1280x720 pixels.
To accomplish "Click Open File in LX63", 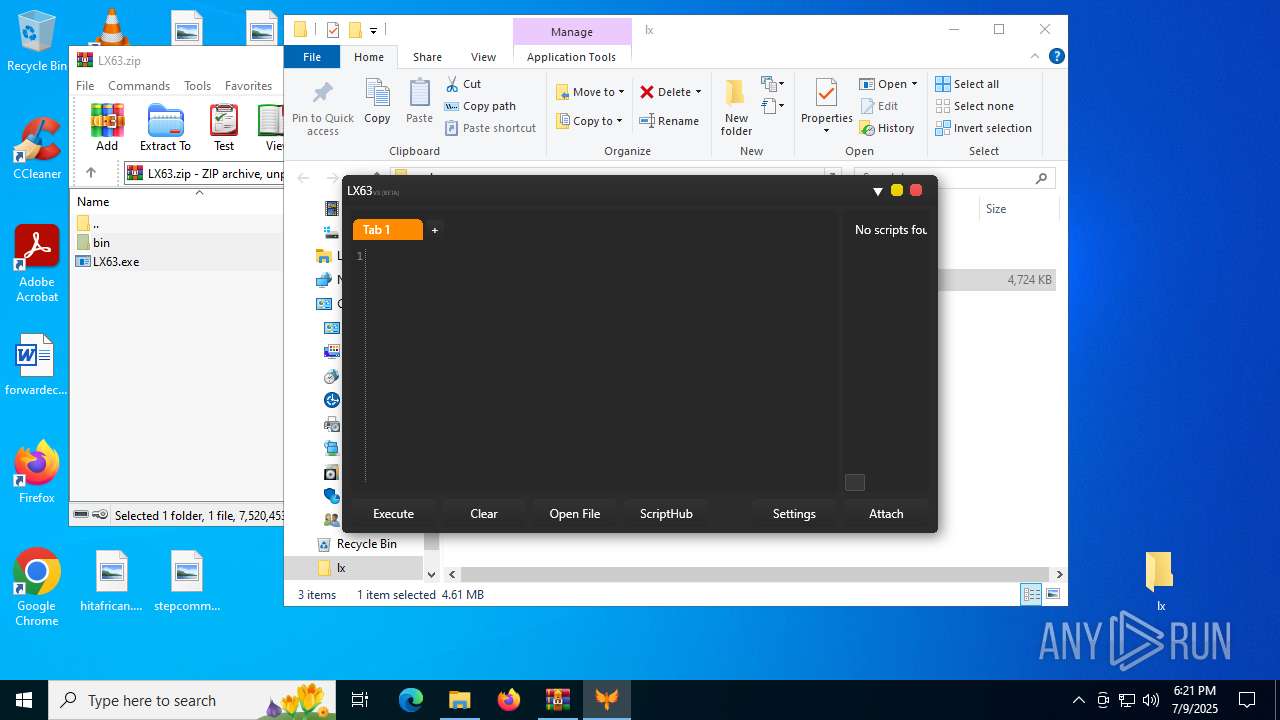I will point(575,514).
